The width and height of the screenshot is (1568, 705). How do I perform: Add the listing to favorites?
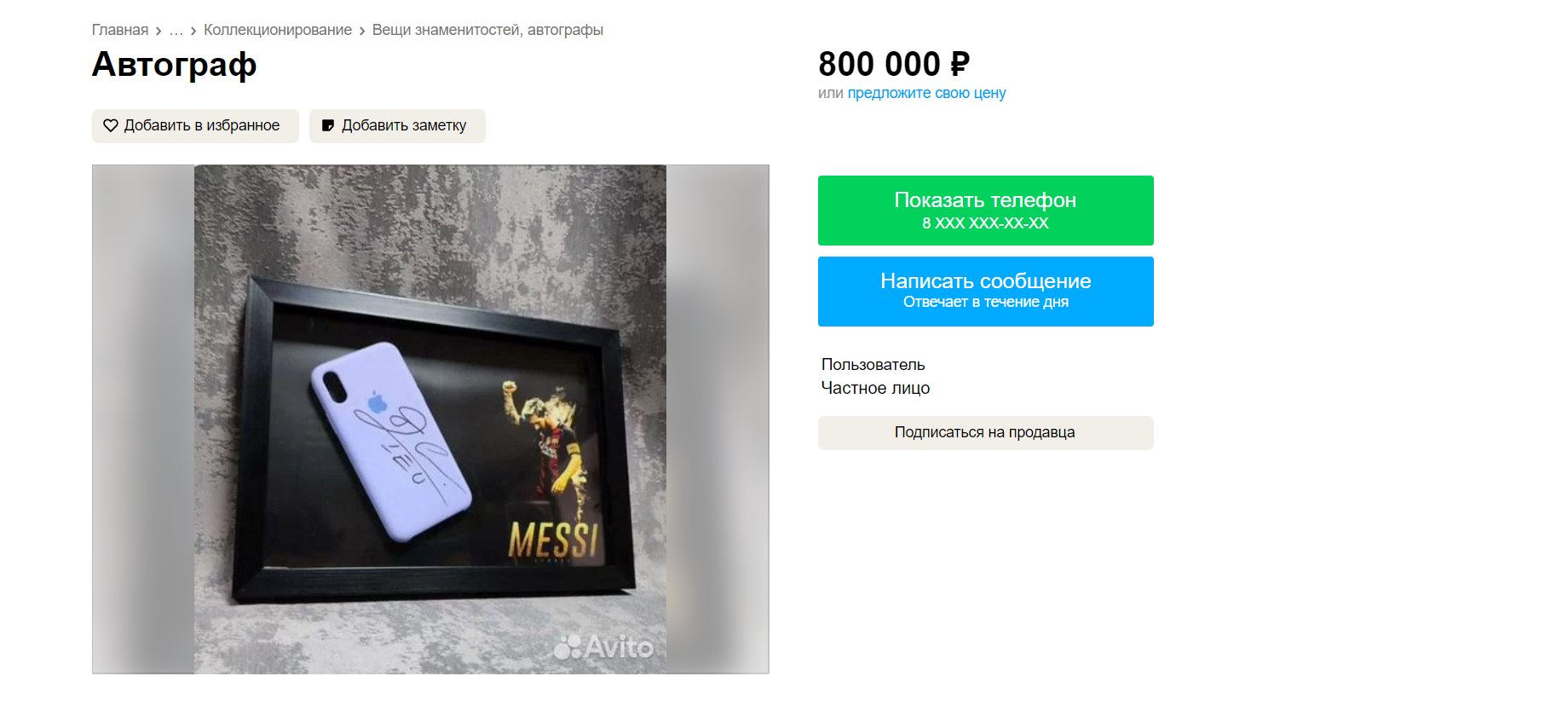[x=195, y=126]
